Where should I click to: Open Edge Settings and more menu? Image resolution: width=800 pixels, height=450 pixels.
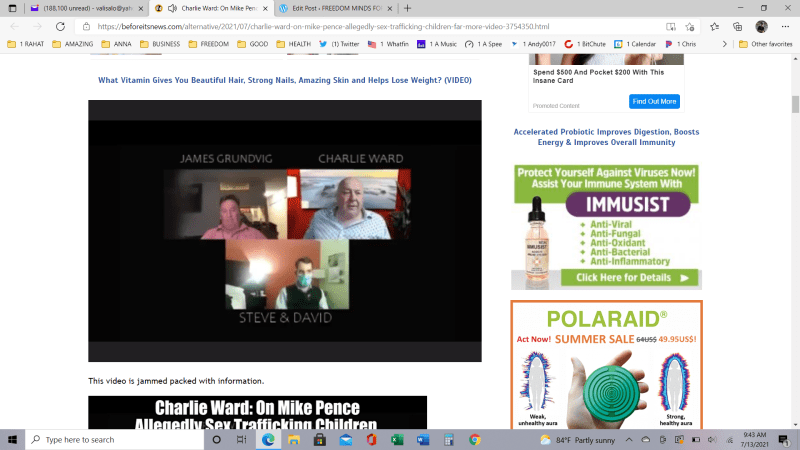[x=785, y=27]
